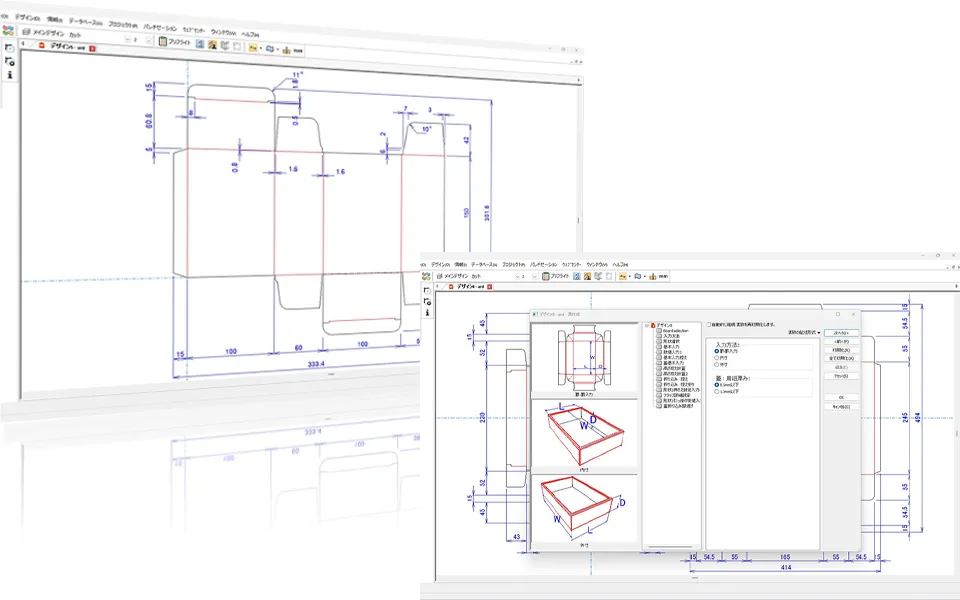Click the キャンセル button in the dialog

(x=840, y=407)
